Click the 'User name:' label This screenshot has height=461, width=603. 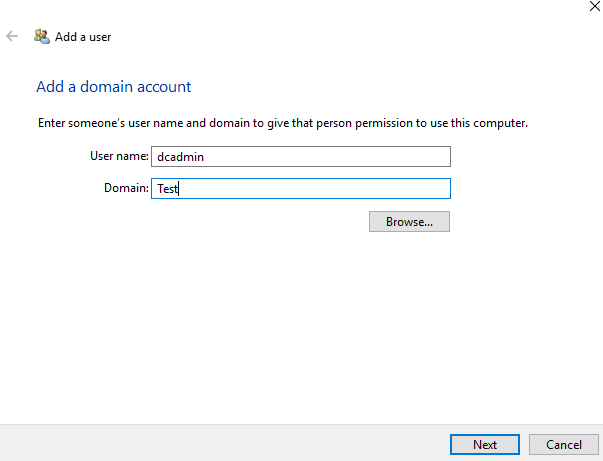(x=118, y=156)
